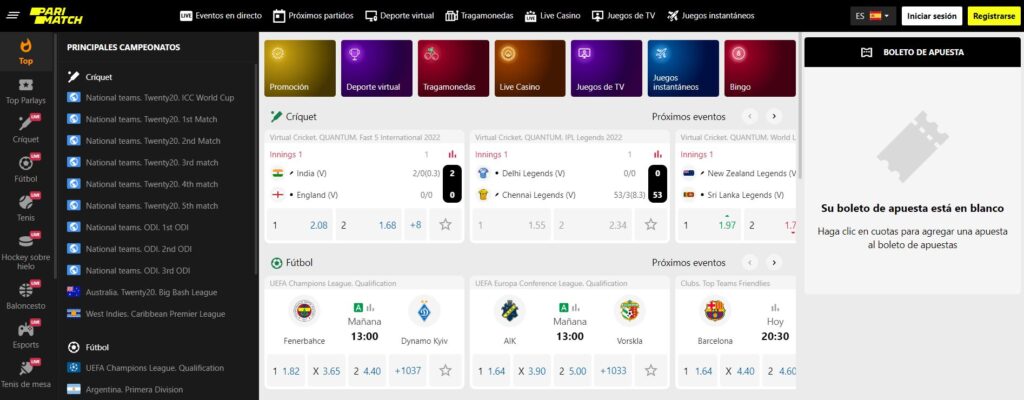Screen dimensions: 1024x400
Task: Bet on New Zealand Legends at 1.97
Action: pos(710,225)
